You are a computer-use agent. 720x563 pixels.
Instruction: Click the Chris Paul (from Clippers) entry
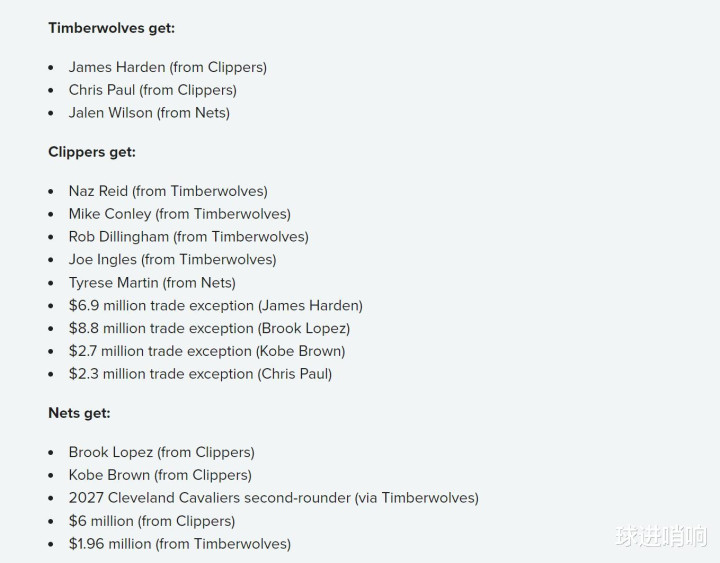152,90
